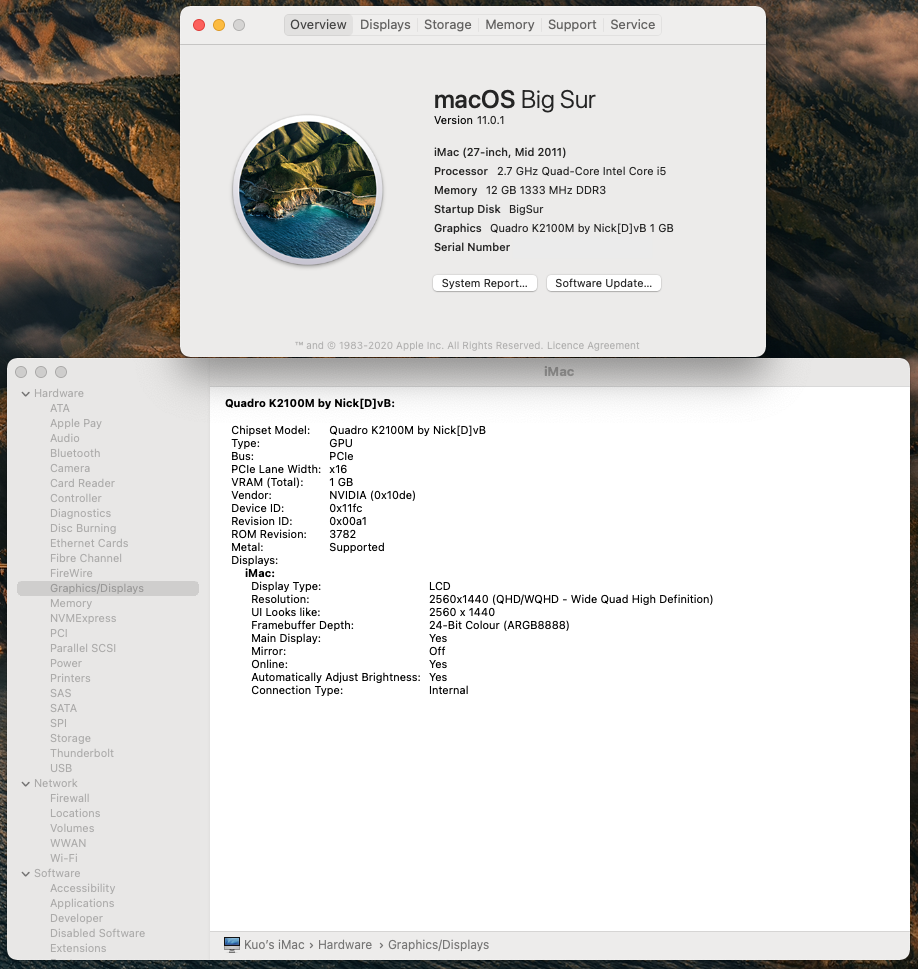This screenshot has width=918, height=969.
Task: Click the Software Update button
Action: (x=603, y=283)
